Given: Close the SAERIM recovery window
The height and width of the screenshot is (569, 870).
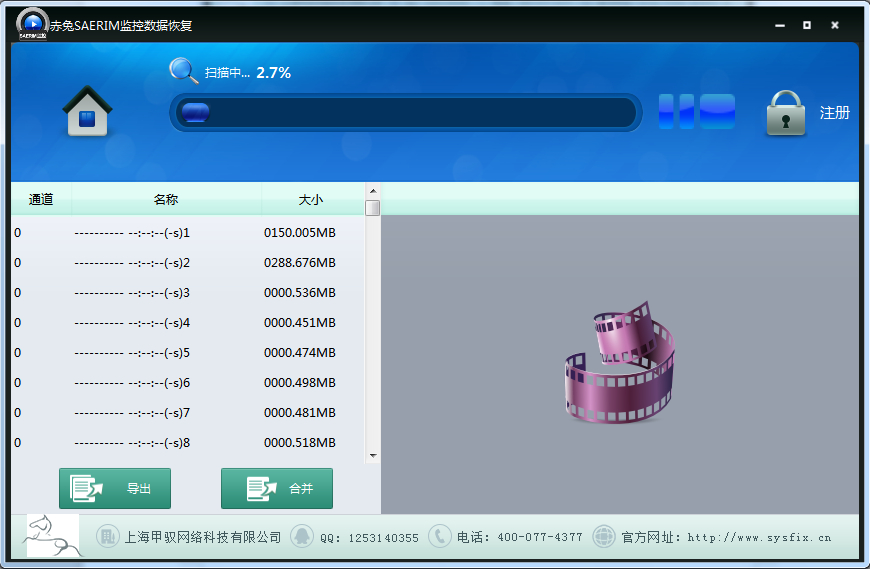Looking at the screenshot, I should [x=834, y=25].
